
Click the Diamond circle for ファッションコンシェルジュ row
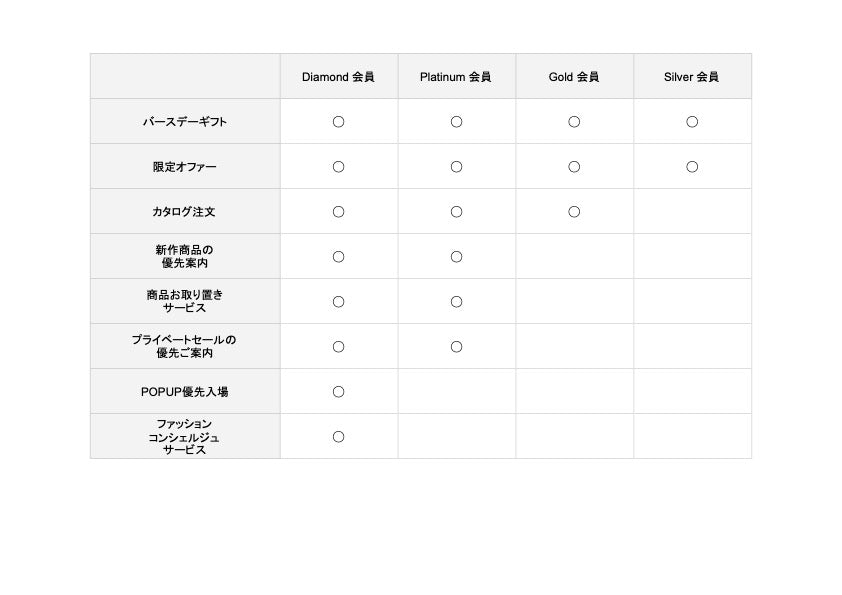338,437
